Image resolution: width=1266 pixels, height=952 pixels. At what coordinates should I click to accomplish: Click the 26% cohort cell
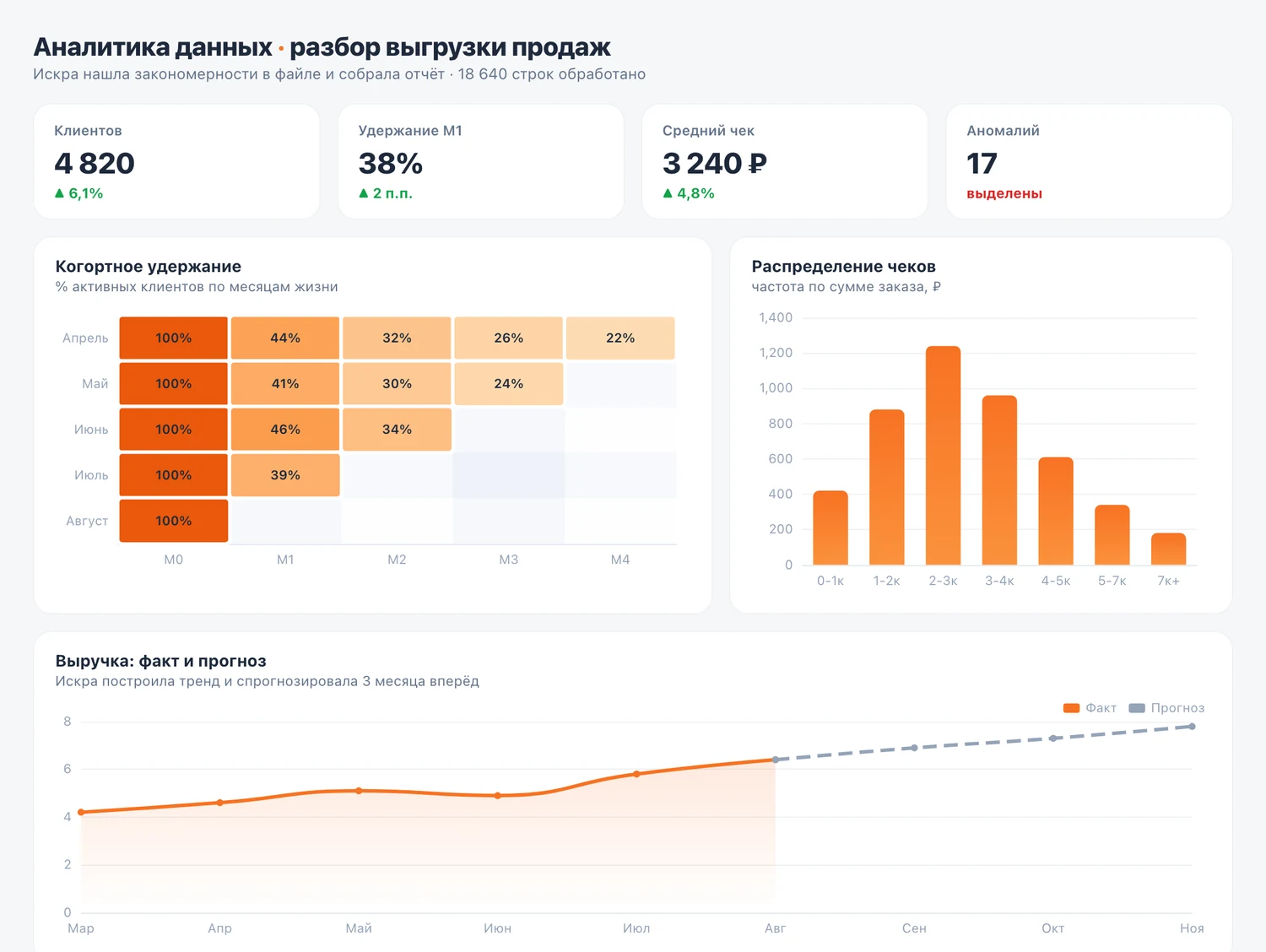509,338
